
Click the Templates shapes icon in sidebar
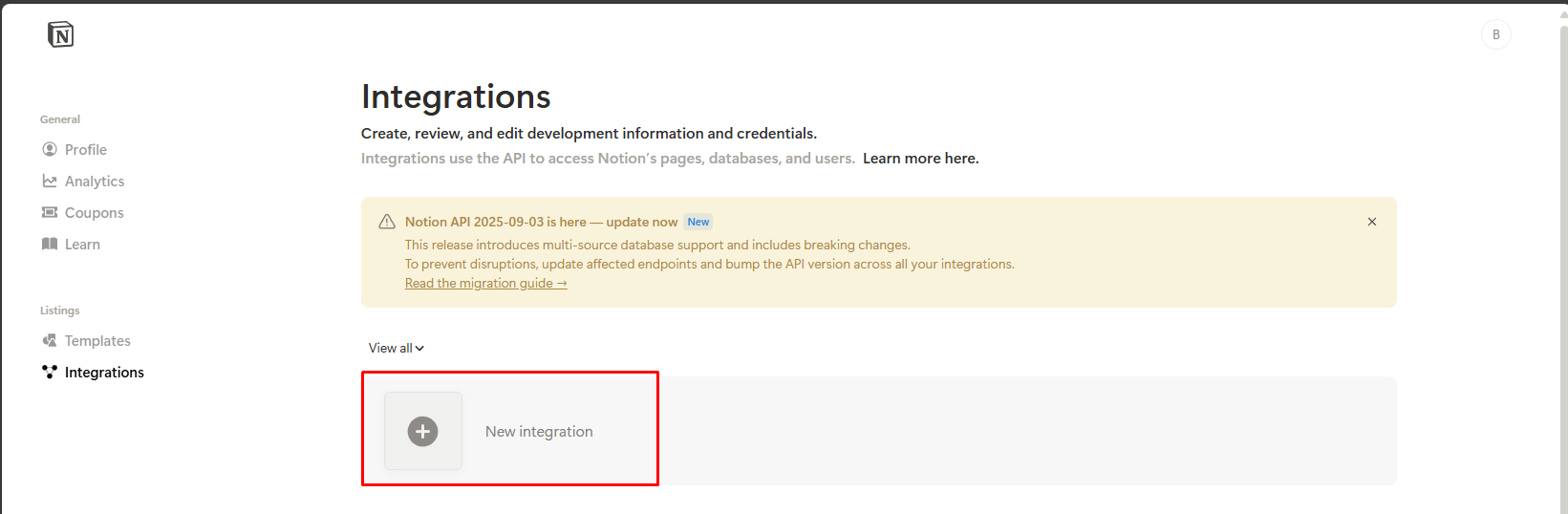coord(50,340)
